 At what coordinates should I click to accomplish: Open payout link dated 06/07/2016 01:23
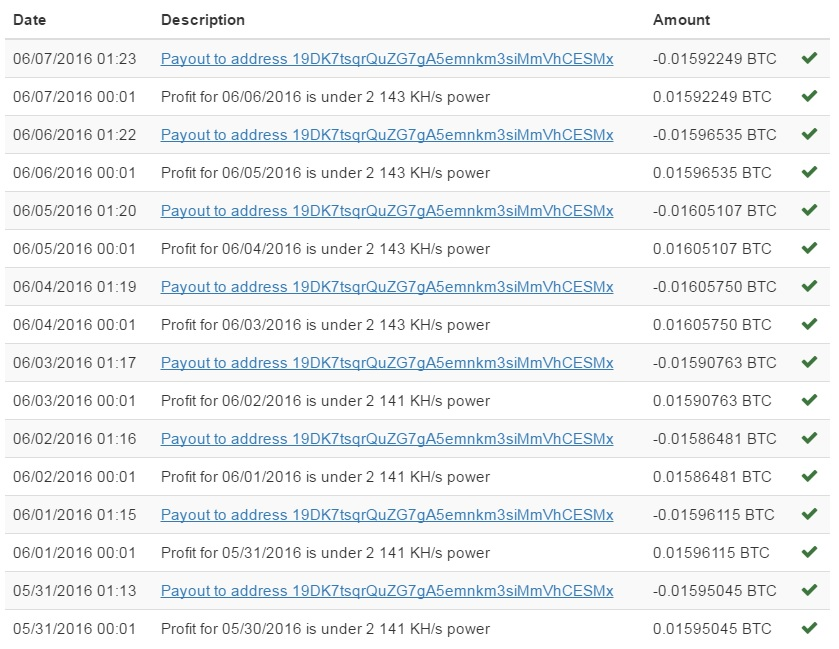coord(387,59)
